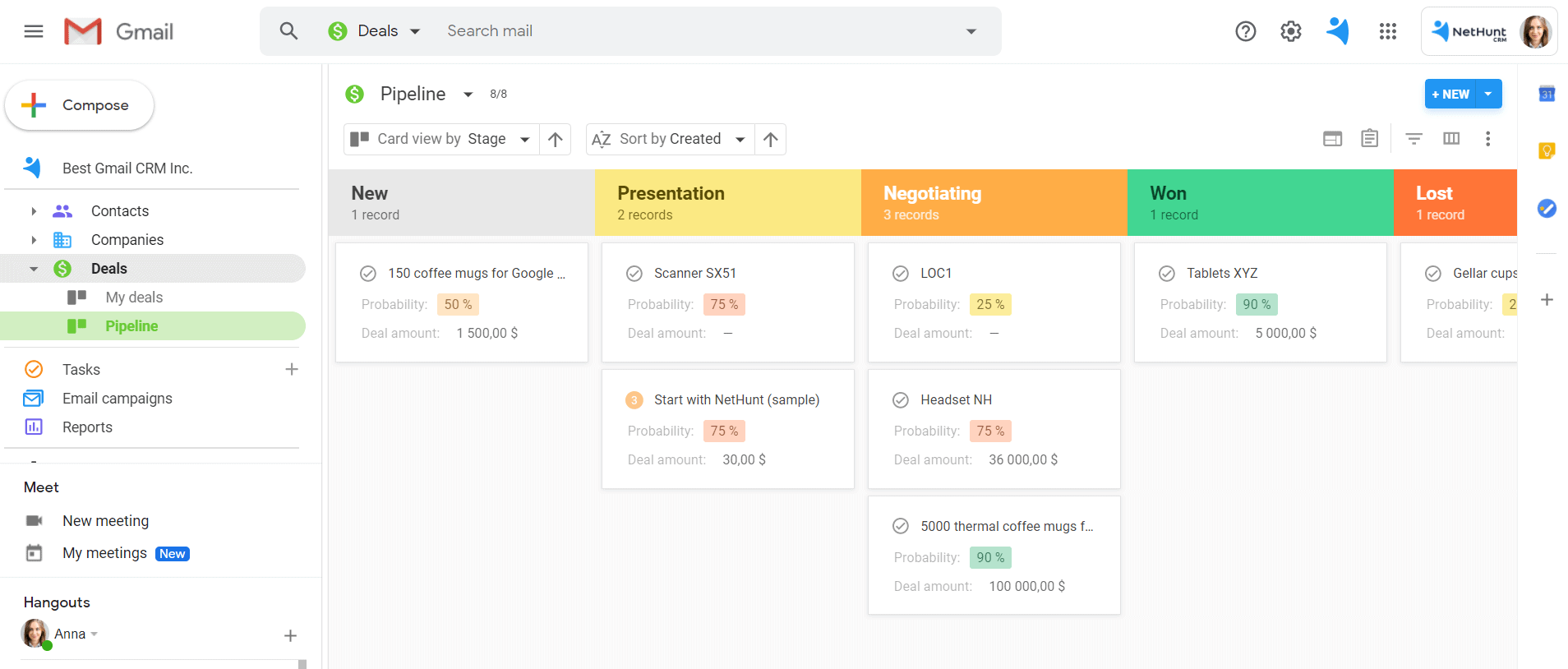The image size is (1568, 669).
Task: Expand the Companies folder arrow
Action: coord(34,240)
